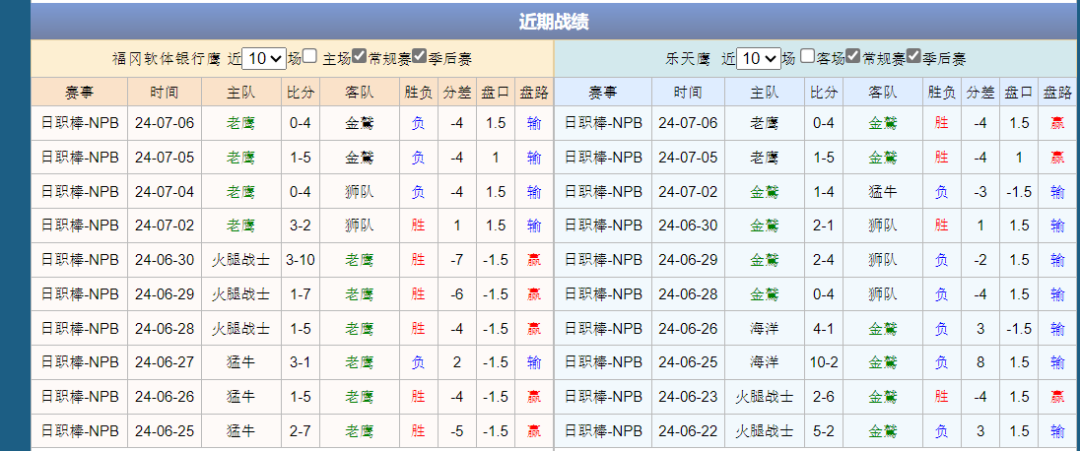Viewport: 1080px width, 451px height.
Task: Uncheck 季后赛 in the 乐天鹰 filter bar
Action: coord(913,56)
